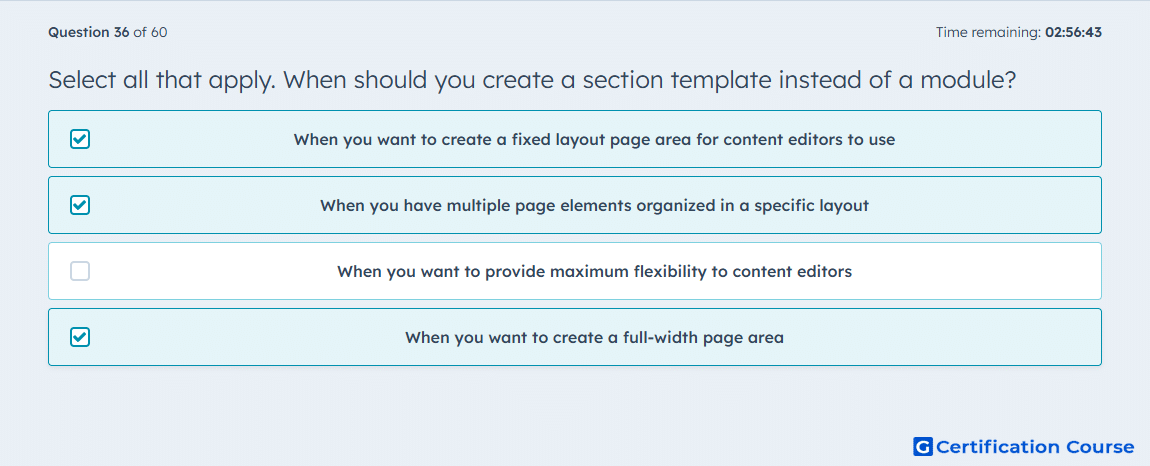Choose the answer text about full-width page area
Viewport: 1150px width, 466px height.
[594, 338]
